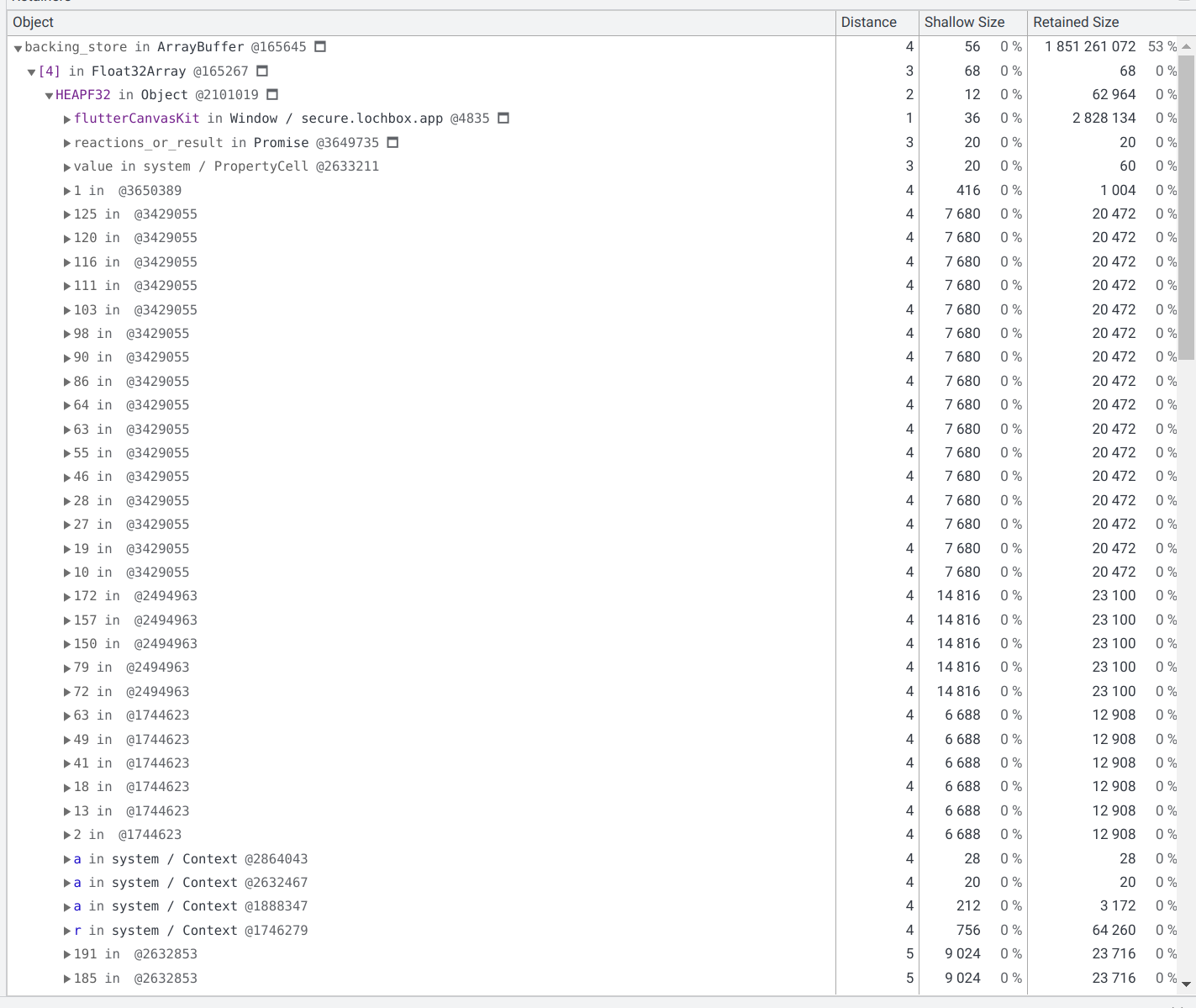Image resolution: width=1196 pixels, height=1008 pixels.
Task: Click the inspect icon beside PropertyCell @2633211
Action: tap(395, 166)
